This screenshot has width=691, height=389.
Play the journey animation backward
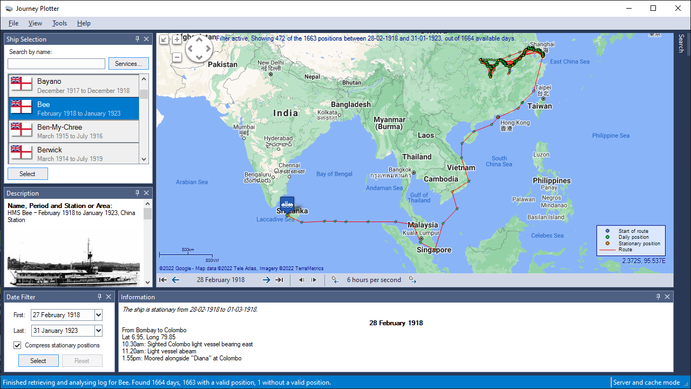(x=301, y=280)
